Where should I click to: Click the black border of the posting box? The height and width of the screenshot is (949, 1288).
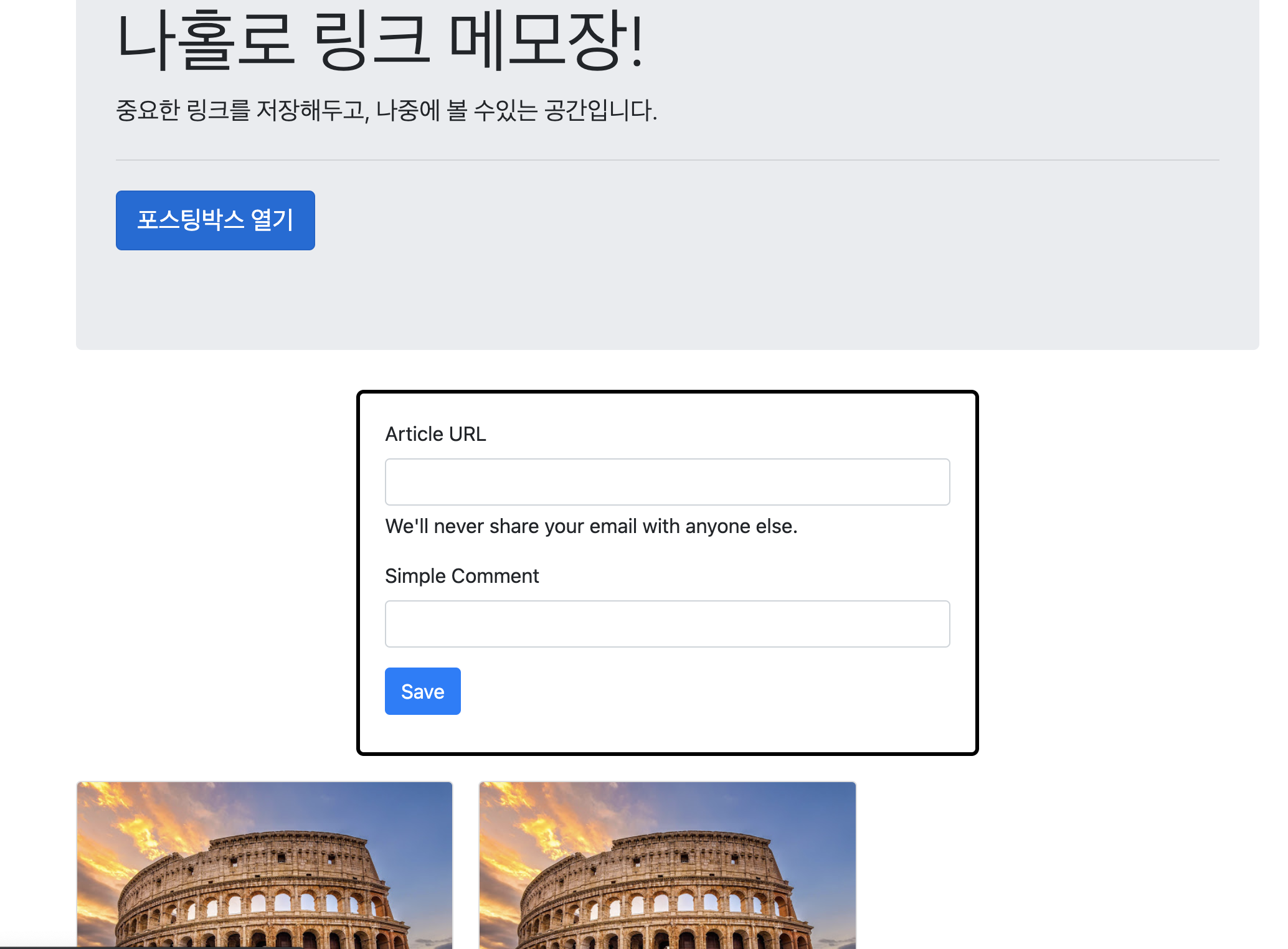click(359, 573)
